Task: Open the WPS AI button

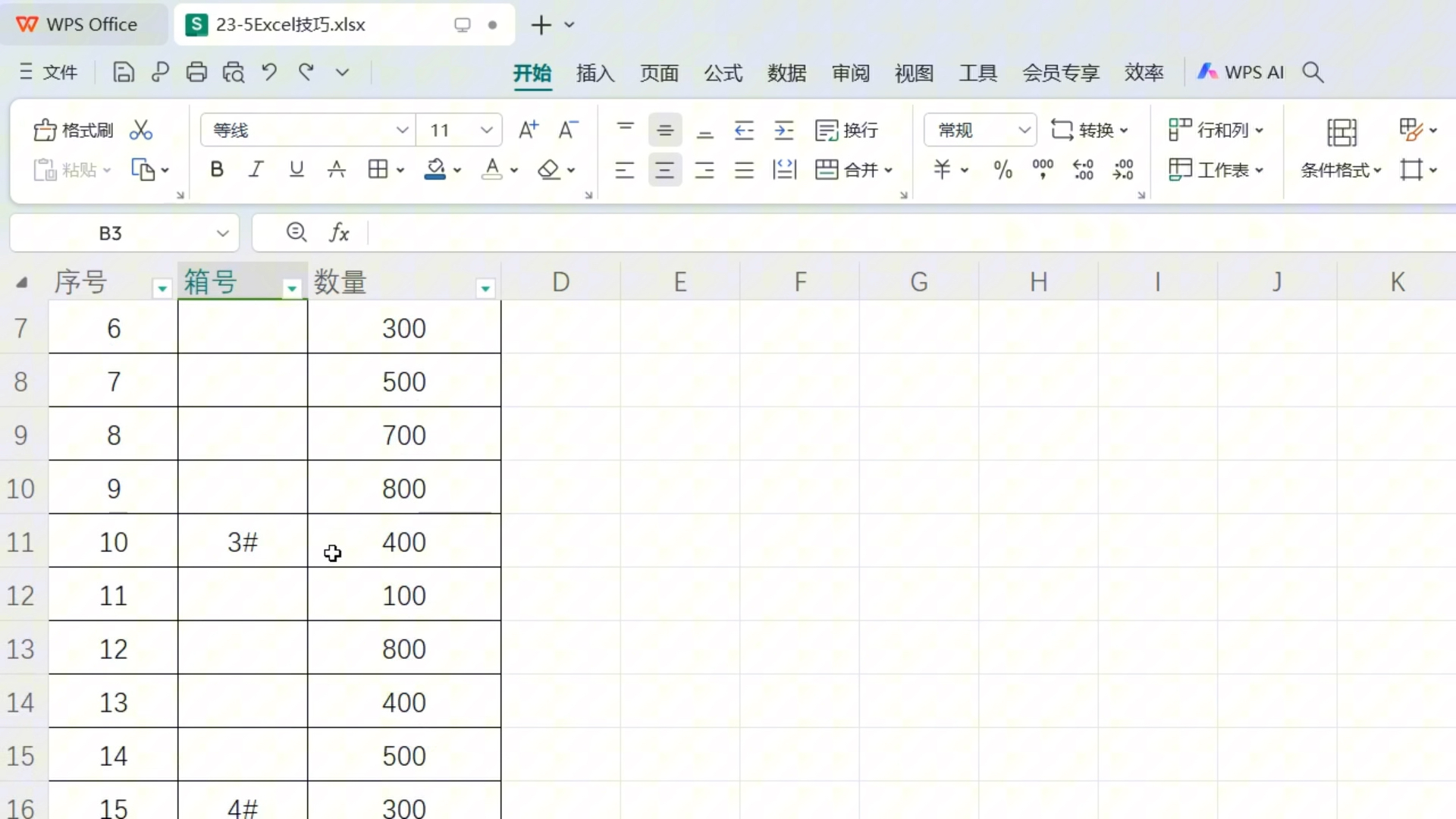Action: pyautogui.click(x=1241, y=72)
